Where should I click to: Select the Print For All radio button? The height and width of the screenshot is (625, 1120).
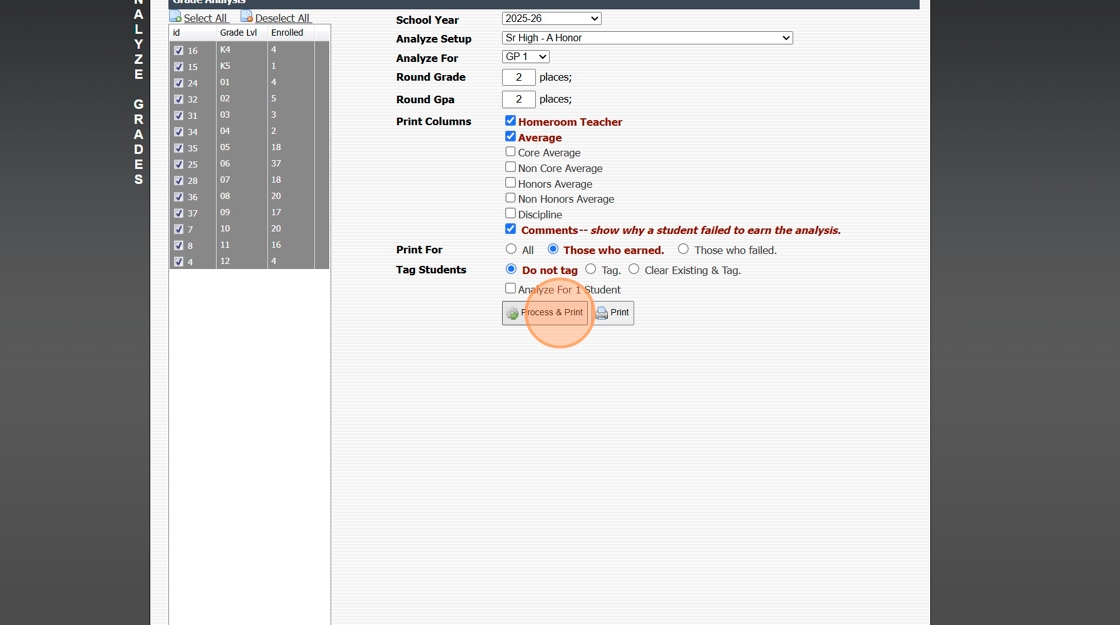pyautogui.click(x=511, y=249)
